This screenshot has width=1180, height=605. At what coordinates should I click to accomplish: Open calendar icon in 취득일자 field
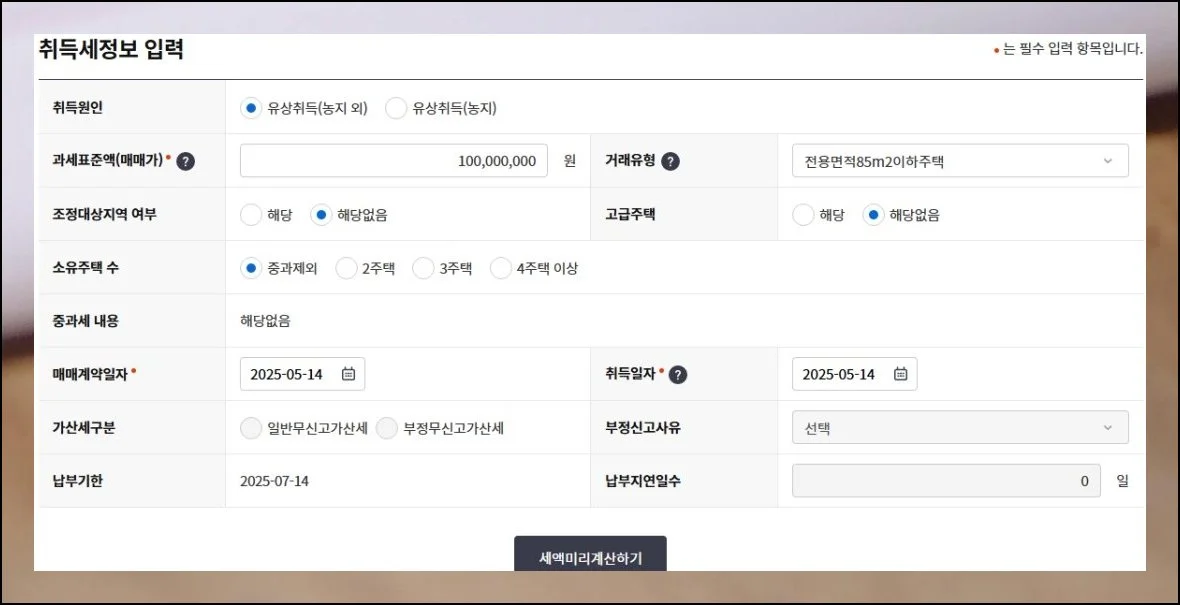point(900,374)
